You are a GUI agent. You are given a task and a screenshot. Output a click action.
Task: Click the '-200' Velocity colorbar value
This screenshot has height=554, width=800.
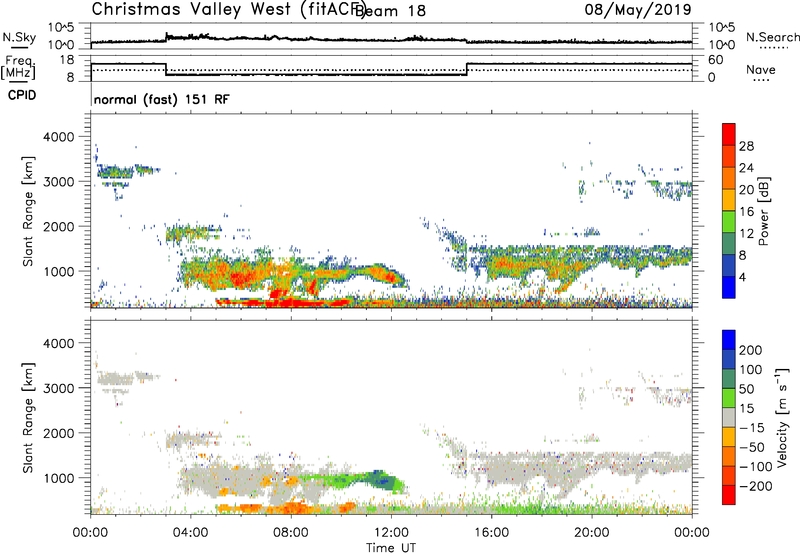click(x=755, y=486)
